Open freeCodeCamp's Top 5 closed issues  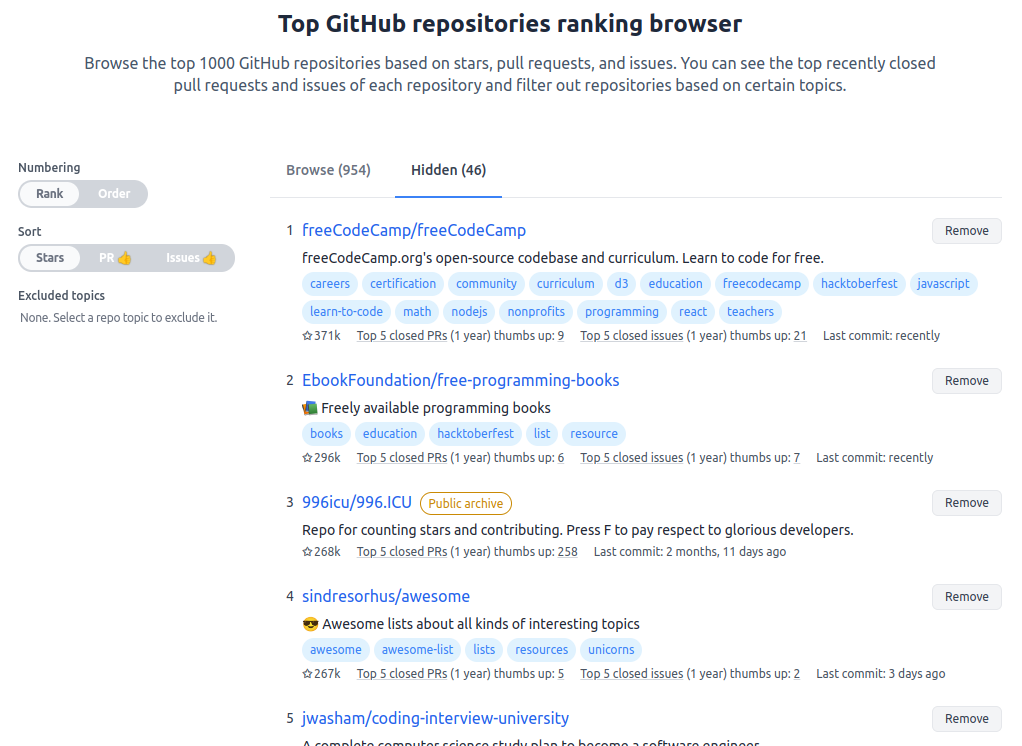point(632,336)
